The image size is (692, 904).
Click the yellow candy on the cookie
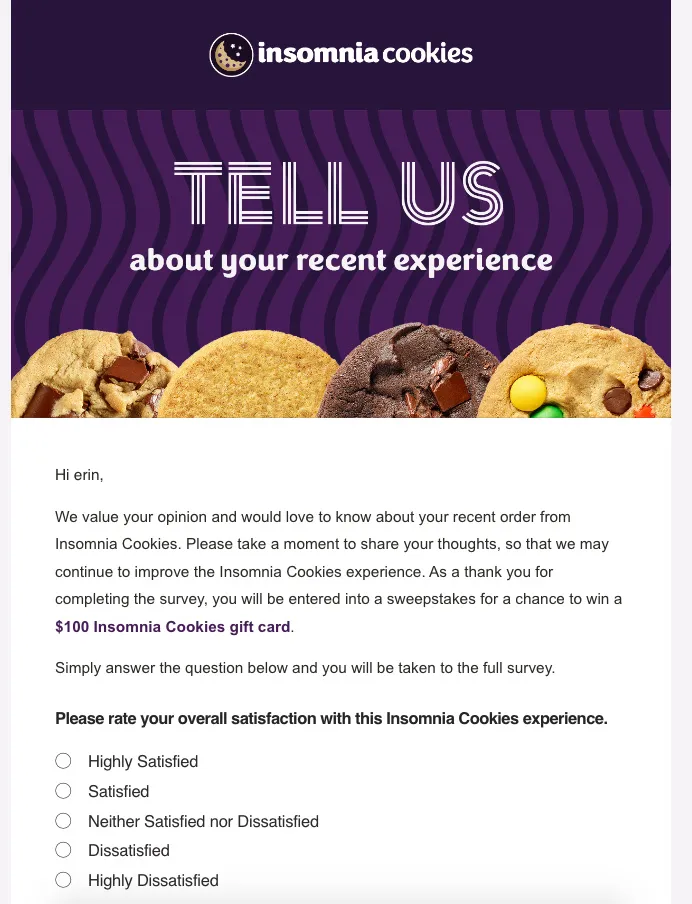click(x=528, y=393)
